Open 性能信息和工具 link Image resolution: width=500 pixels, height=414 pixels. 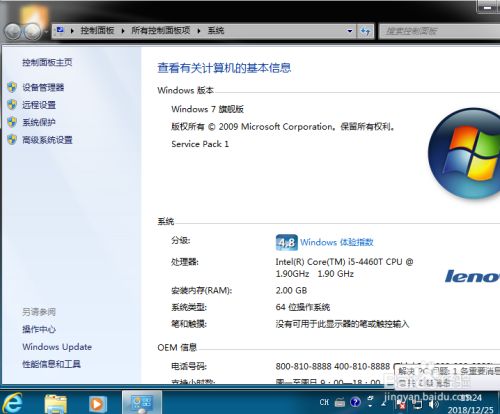coord(51,364)
